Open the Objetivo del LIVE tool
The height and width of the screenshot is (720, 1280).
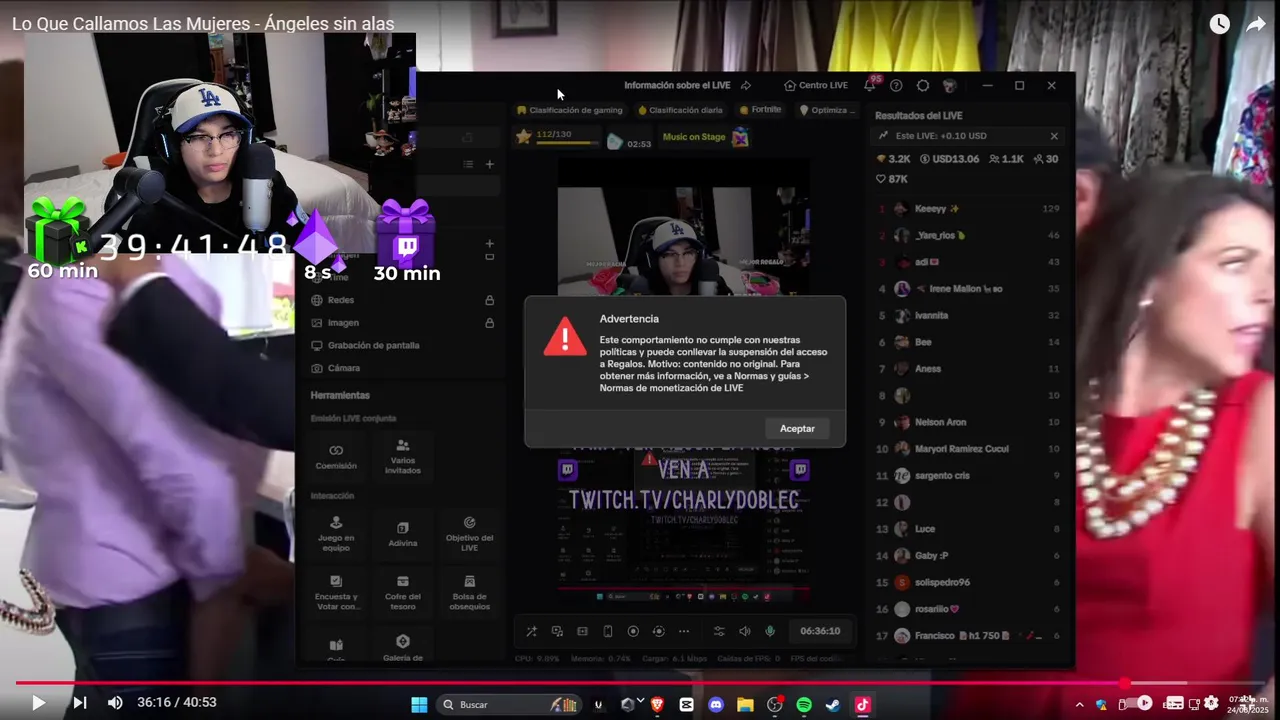469,534
